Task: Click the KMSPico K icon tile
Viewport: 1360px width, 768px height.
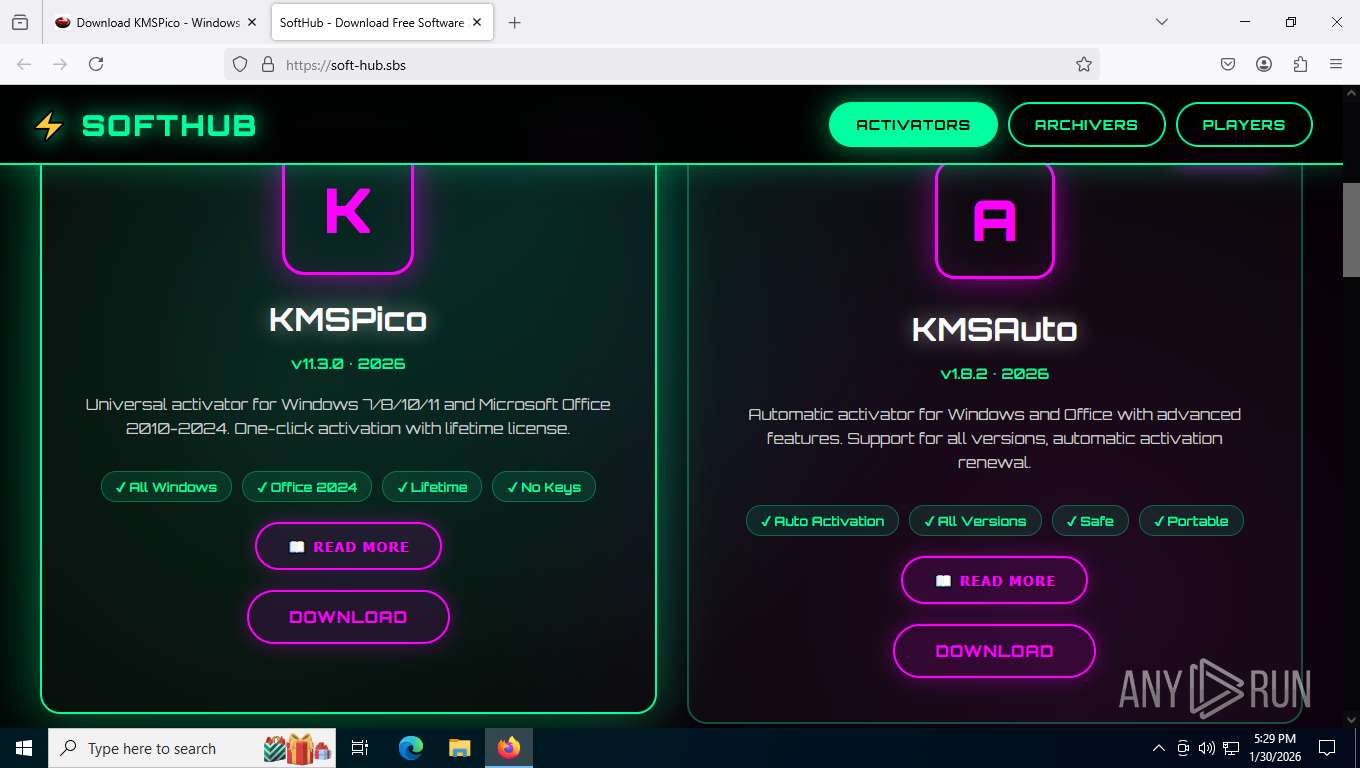Action: (348, 212)
